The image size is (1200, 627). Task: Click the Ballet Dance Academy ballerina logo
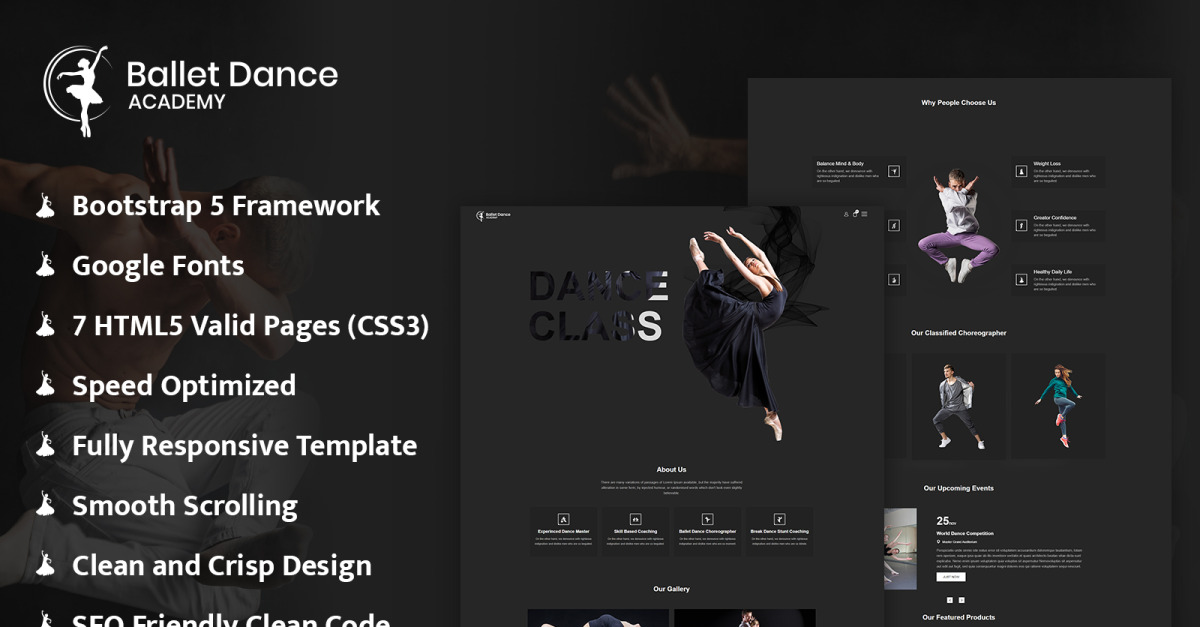76,91
